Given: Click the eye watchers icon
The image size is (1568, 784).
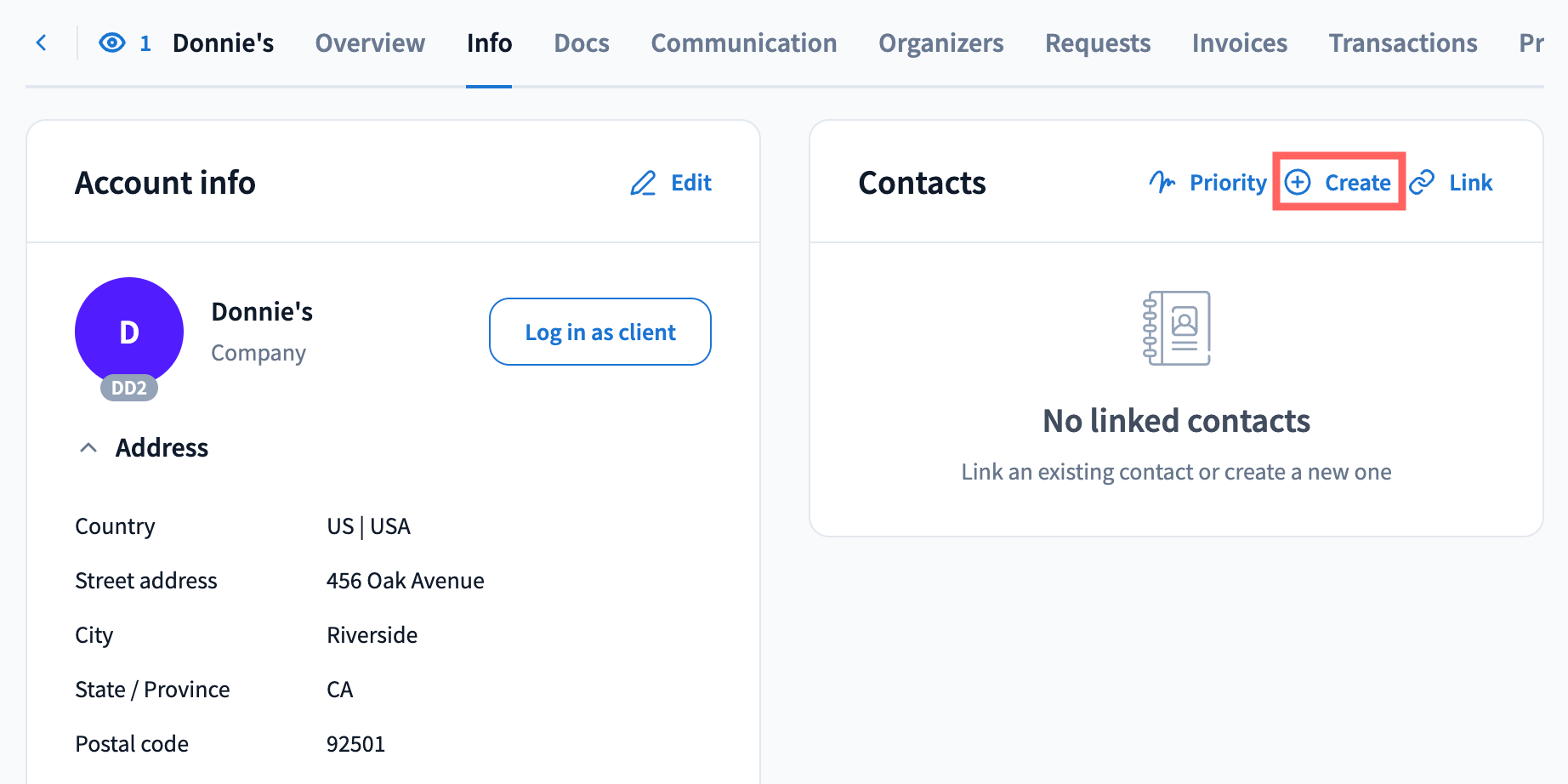Looking at the screenshot, I should [112, 43].
